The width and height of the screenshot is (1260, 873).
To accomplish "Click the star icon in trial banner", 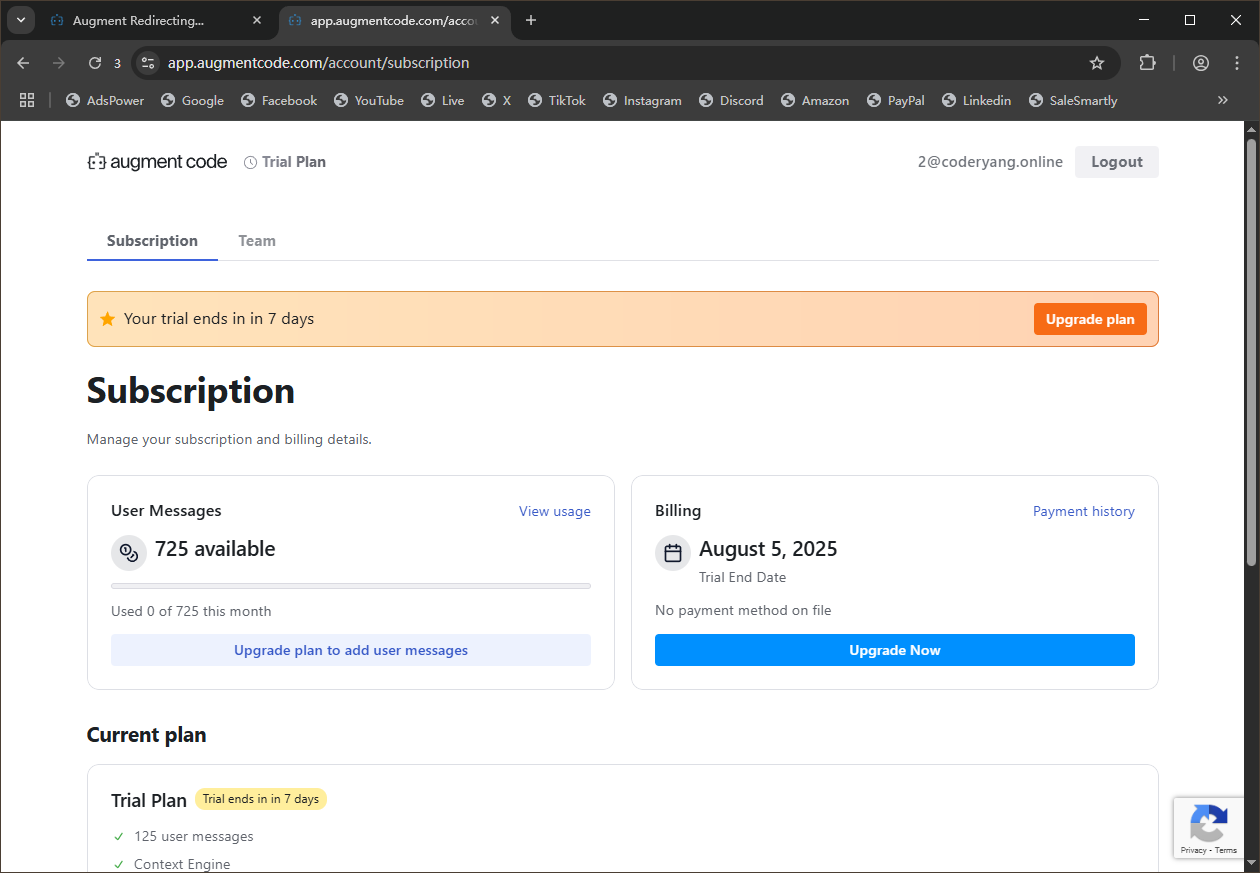I will click(x=107, y=319).
